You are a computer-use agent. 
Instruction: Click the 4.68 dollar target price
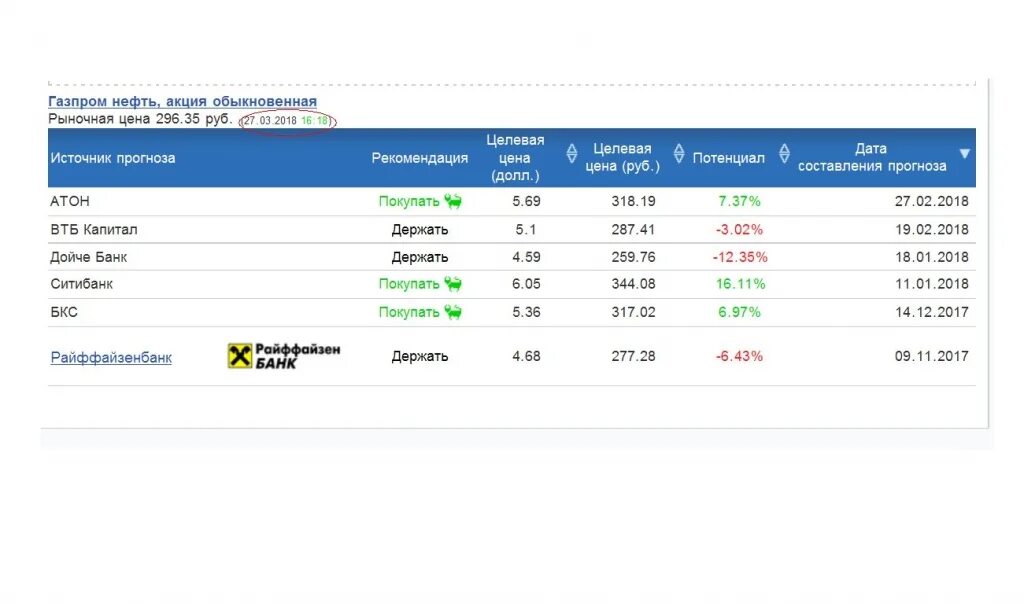(x=526, y=357)
